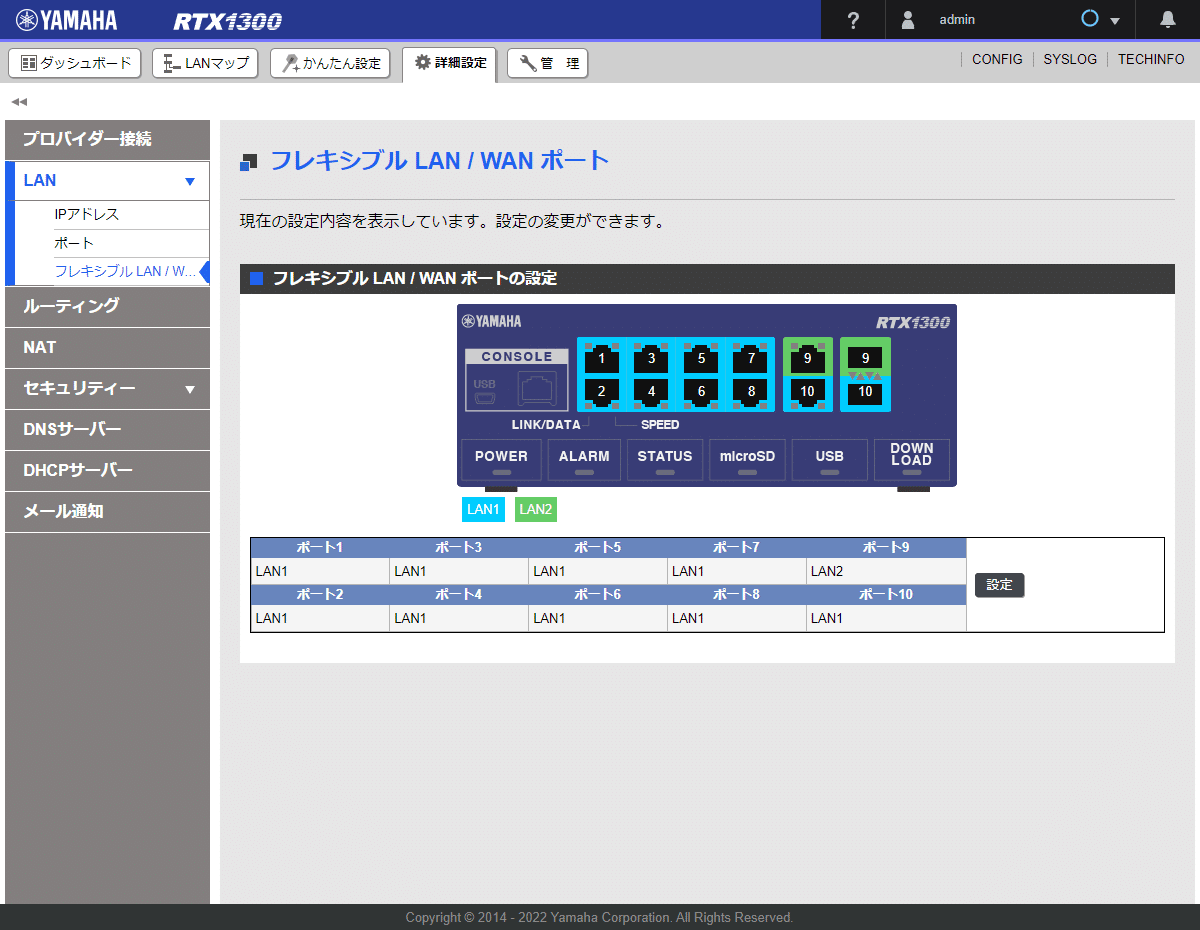Open the notification bell icon
Viewport: 1200px width, 930px height.
click(x=1167, y=19)
